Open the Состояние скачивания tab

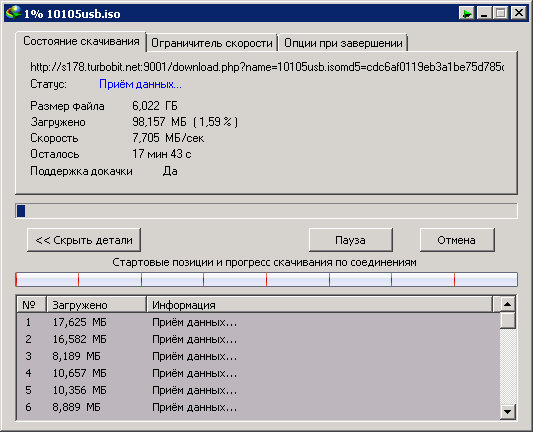[x=81, y=41]
